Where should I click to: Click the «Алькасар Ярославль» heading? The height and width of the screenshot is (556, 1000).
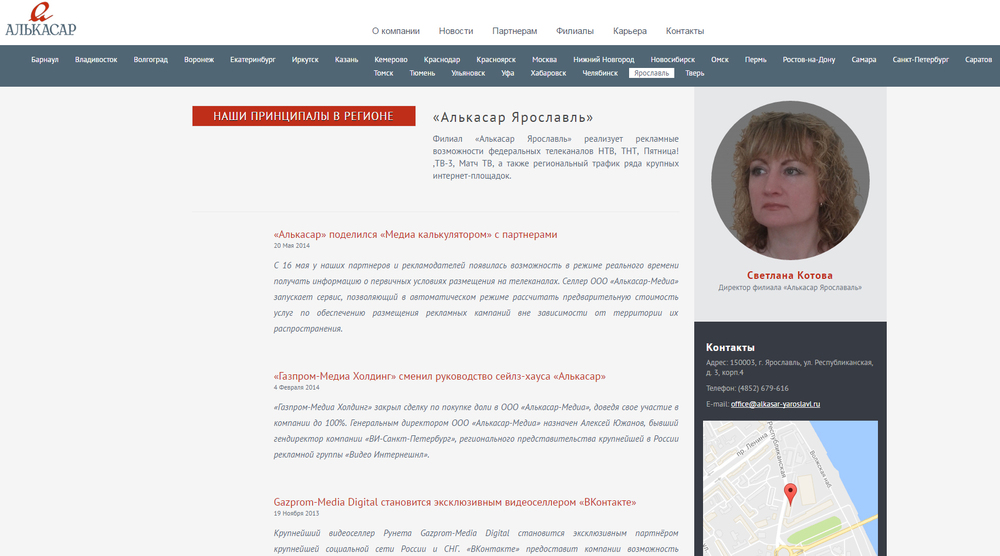point(513,117)
